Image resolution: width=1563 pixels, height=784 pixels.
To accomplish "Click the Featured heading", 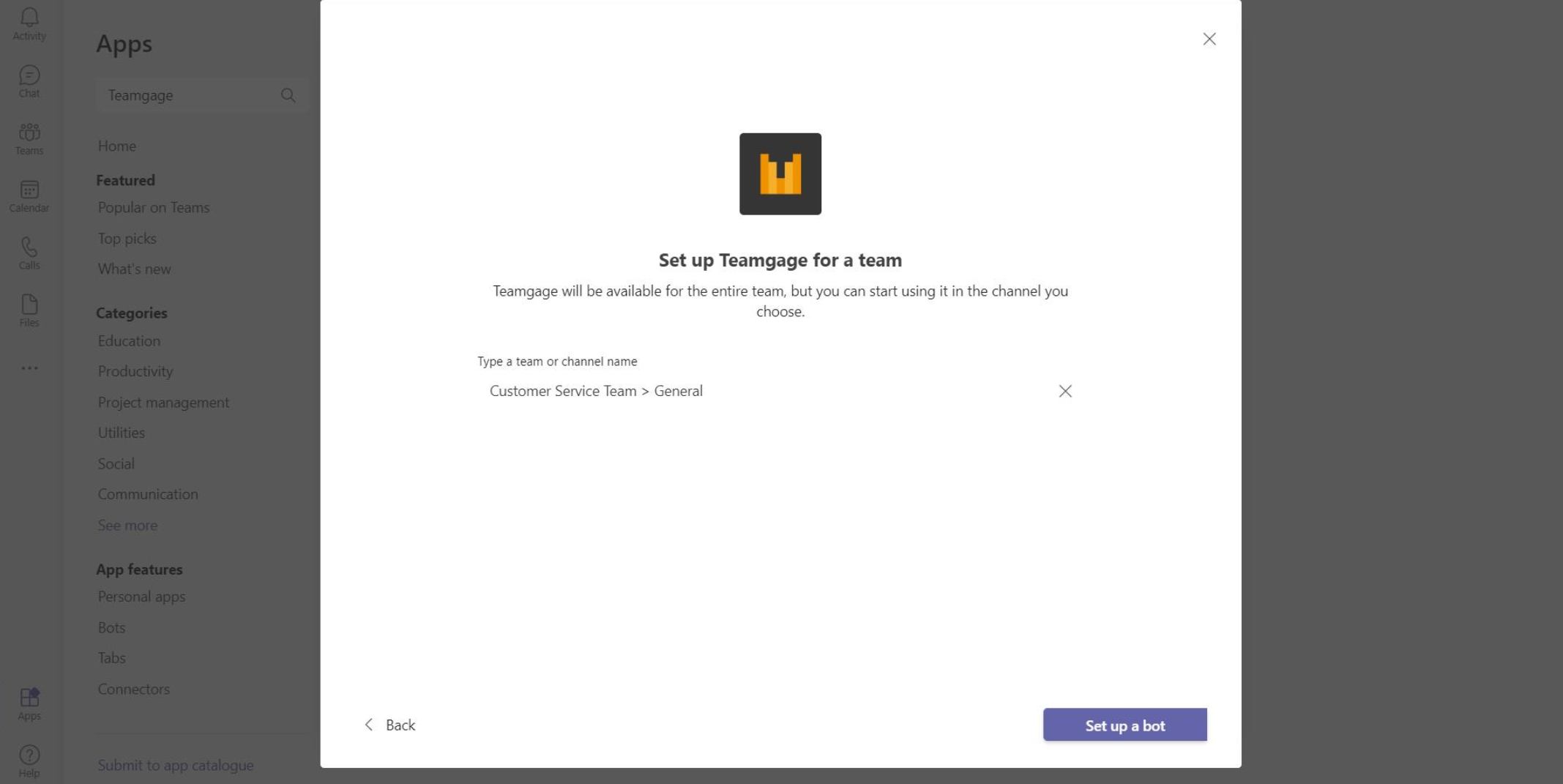I will point(125,180).
